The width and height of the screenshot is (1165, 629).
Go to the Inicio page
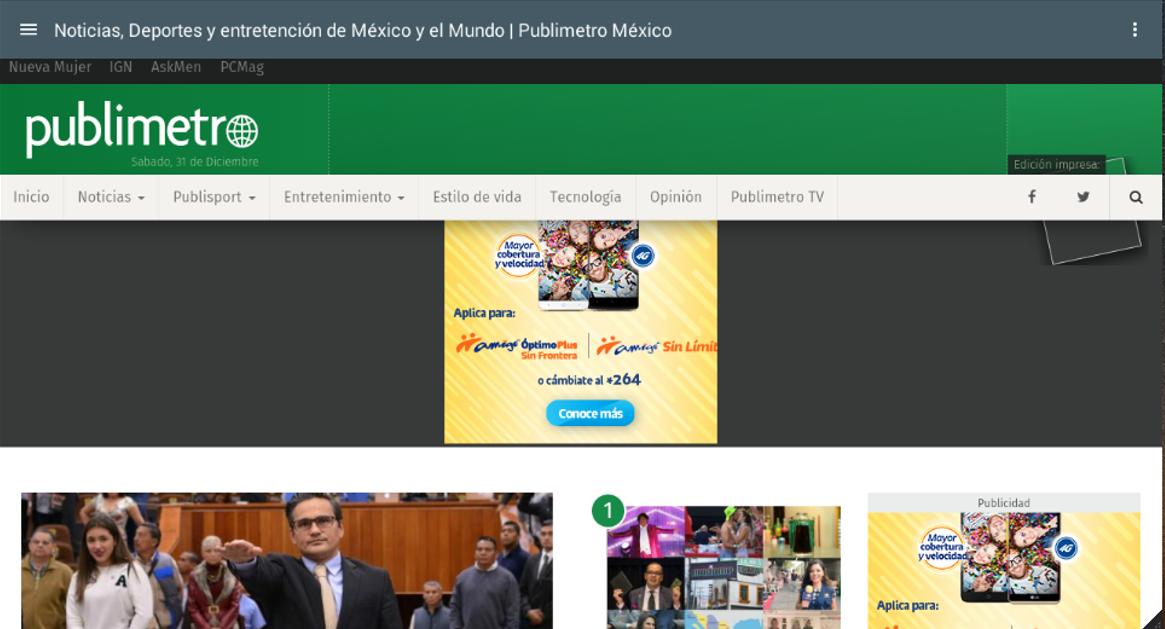click(31, 197)
